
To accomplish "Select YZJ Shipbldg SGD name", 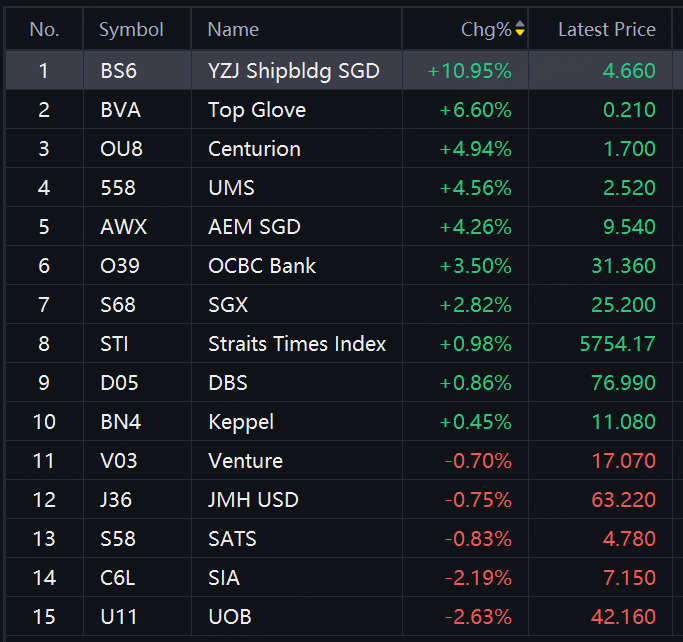I will (x=294, y=71).
